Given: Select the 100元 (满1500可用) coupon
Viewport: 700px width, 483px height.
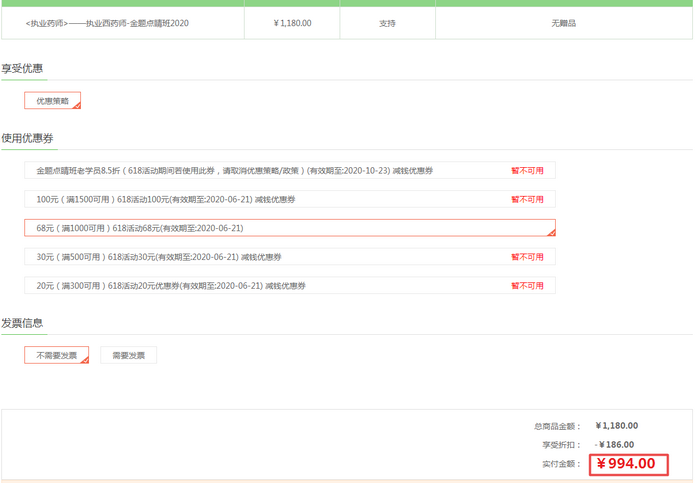Looking at the screenshot, I should 165,199.
